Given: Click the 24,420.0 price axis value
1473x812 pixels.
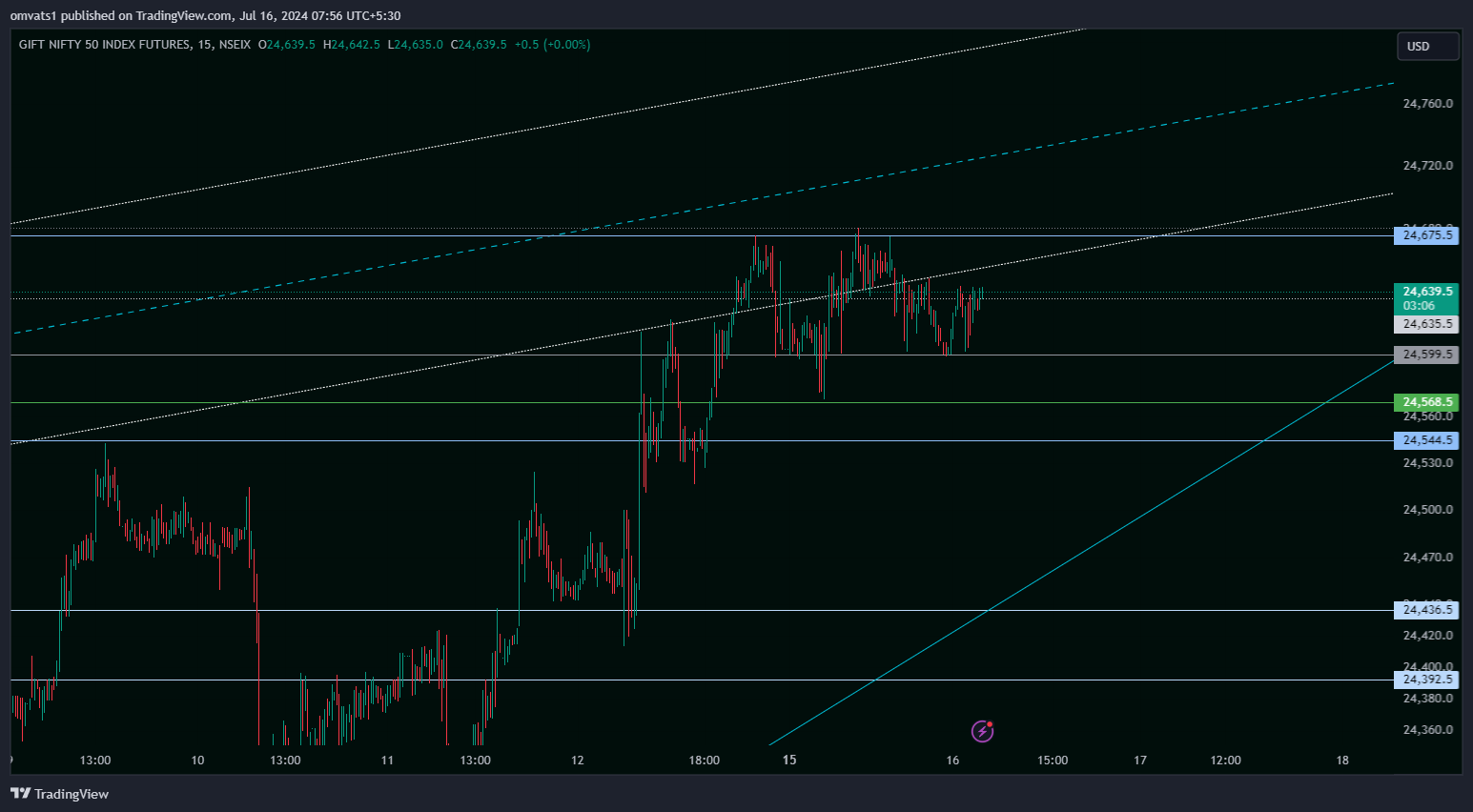Looking at the screenshot, I should point(1427,636).
